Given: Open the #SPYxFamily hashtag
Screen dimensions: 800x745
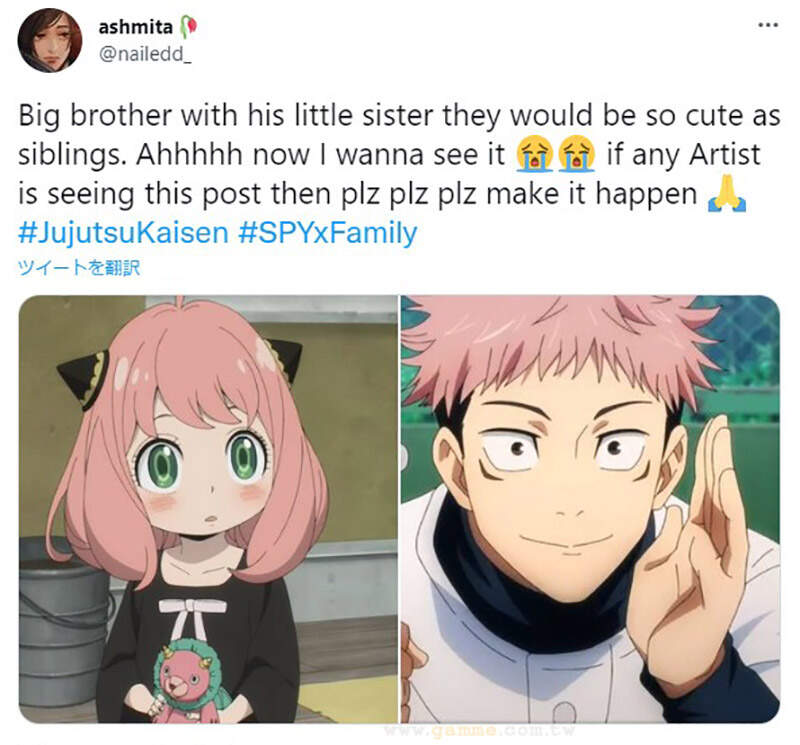Looking at the screenshot, I should coord(328,232).
